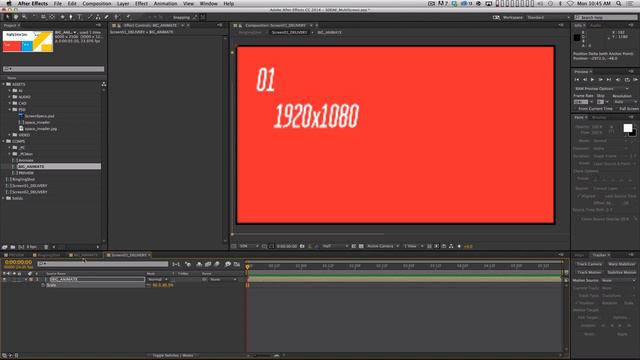Image resolution: width=640 pixels, height=360 pixels.
Task: Collapse the ASSETS folder
Action: pos(4,84)
